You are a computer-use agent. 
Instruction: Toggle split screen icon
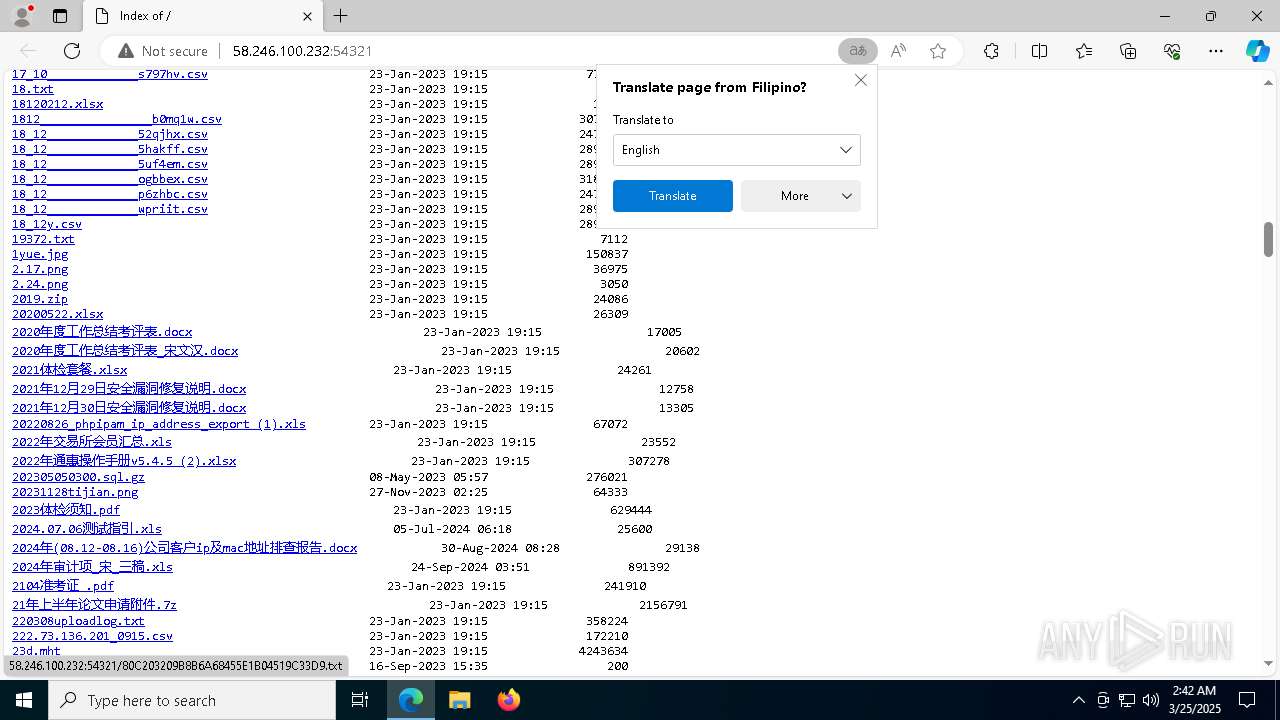pyautogui.click(x=1039, y=51)
